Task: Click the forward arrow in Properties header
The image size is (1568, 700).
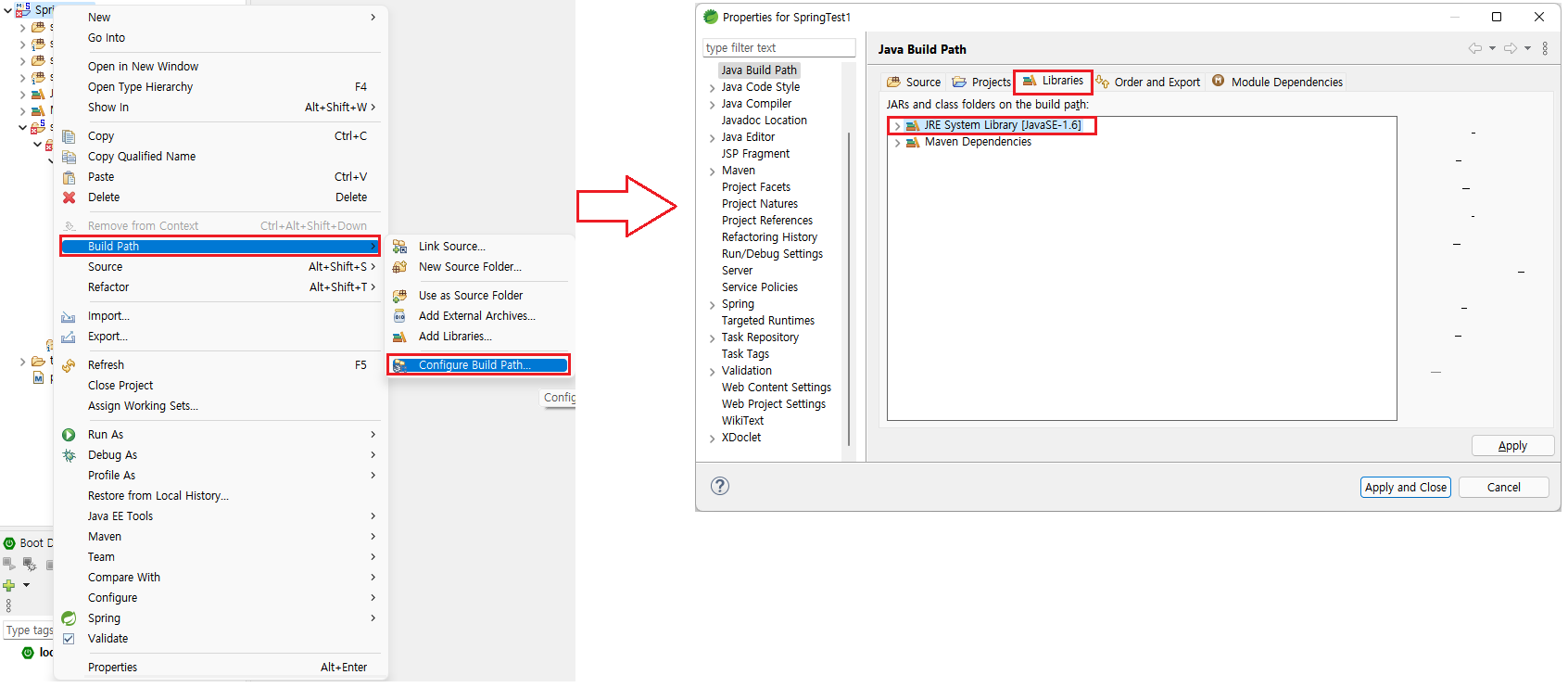Action: tap(1510, 48)
